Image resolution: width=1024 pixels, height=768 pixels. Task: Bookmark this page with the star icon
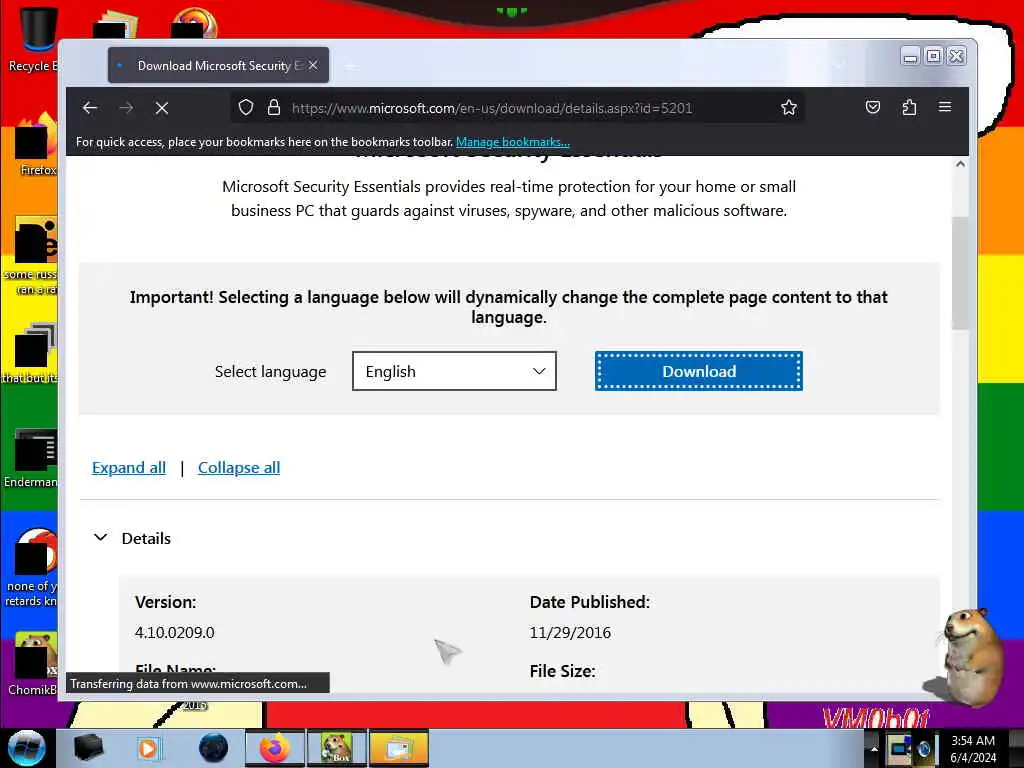pos(789,108)
